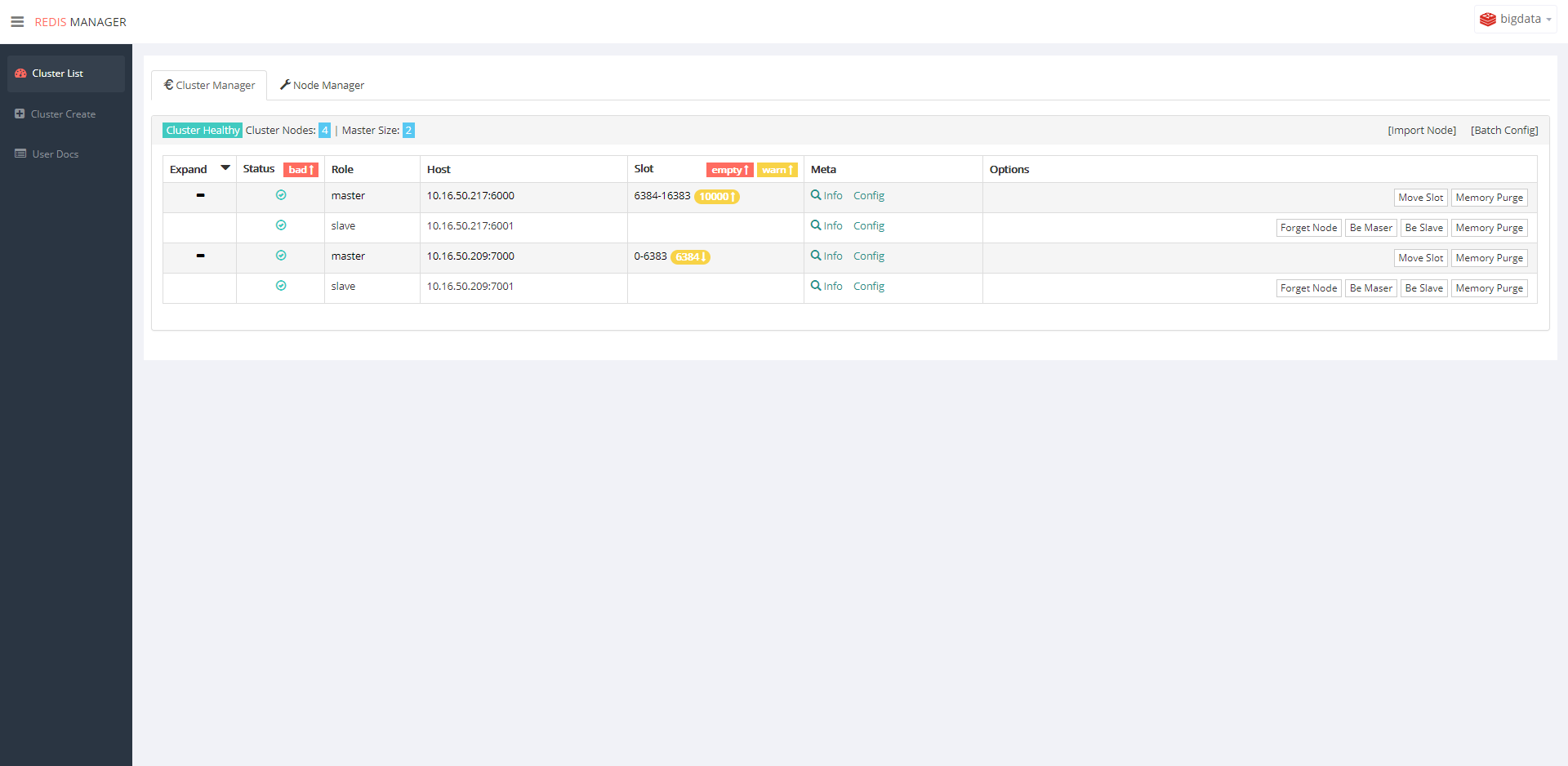The width and height of the screenshot is (1568, 766).
Task: Click the bad status filter badge
Action: click(x=301, y=170)
